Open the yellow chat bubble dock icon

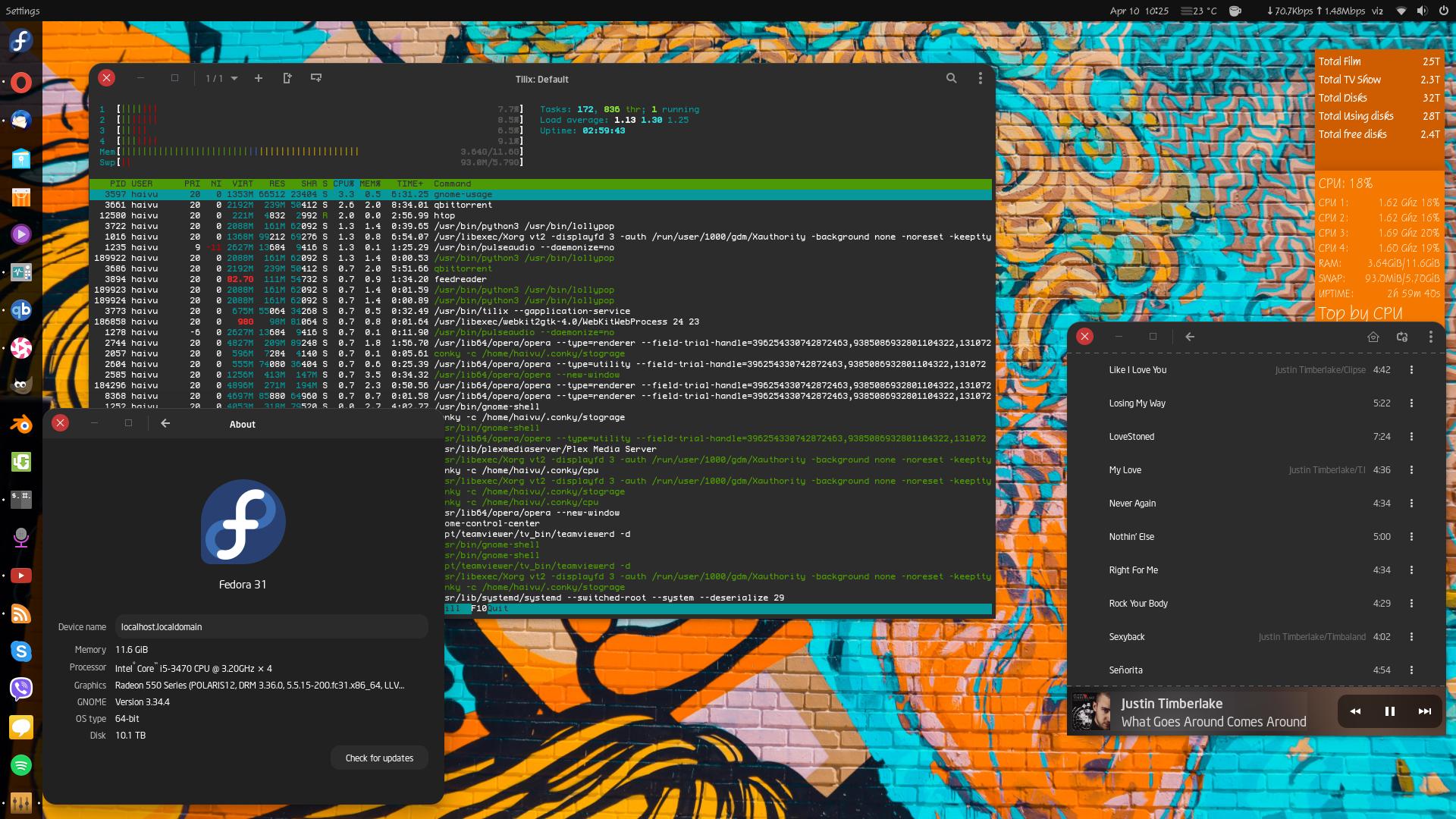tap(21, 727)
